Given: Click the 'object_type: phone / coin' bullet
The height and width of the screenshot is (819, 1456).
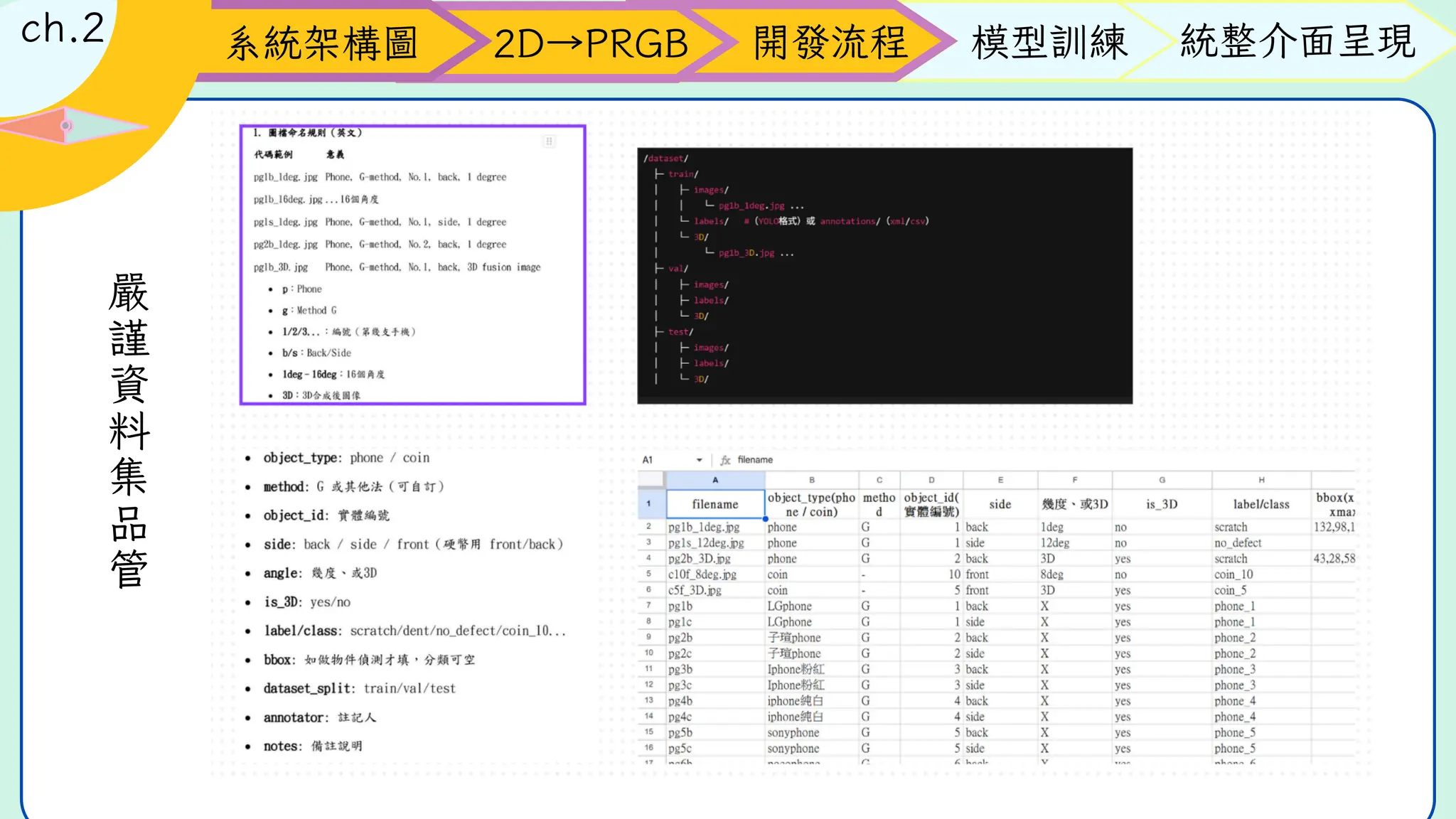Looking at the screenshot, I should click(x=346, y=458).
